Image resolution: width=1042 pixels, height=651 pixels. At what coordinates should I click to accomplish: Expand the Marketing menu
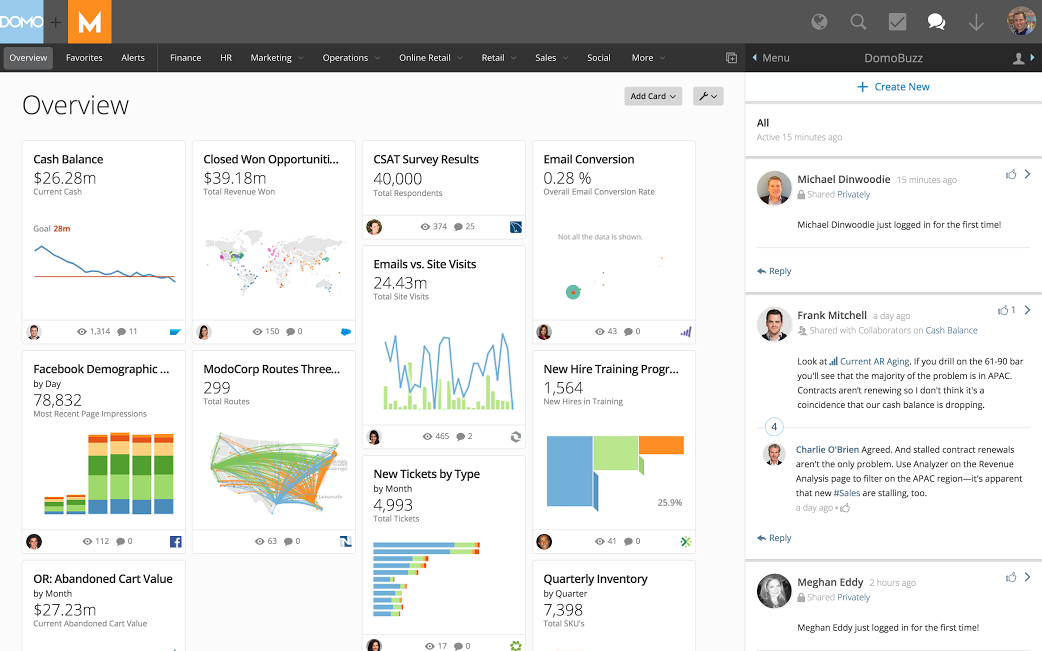pos(276,58)
